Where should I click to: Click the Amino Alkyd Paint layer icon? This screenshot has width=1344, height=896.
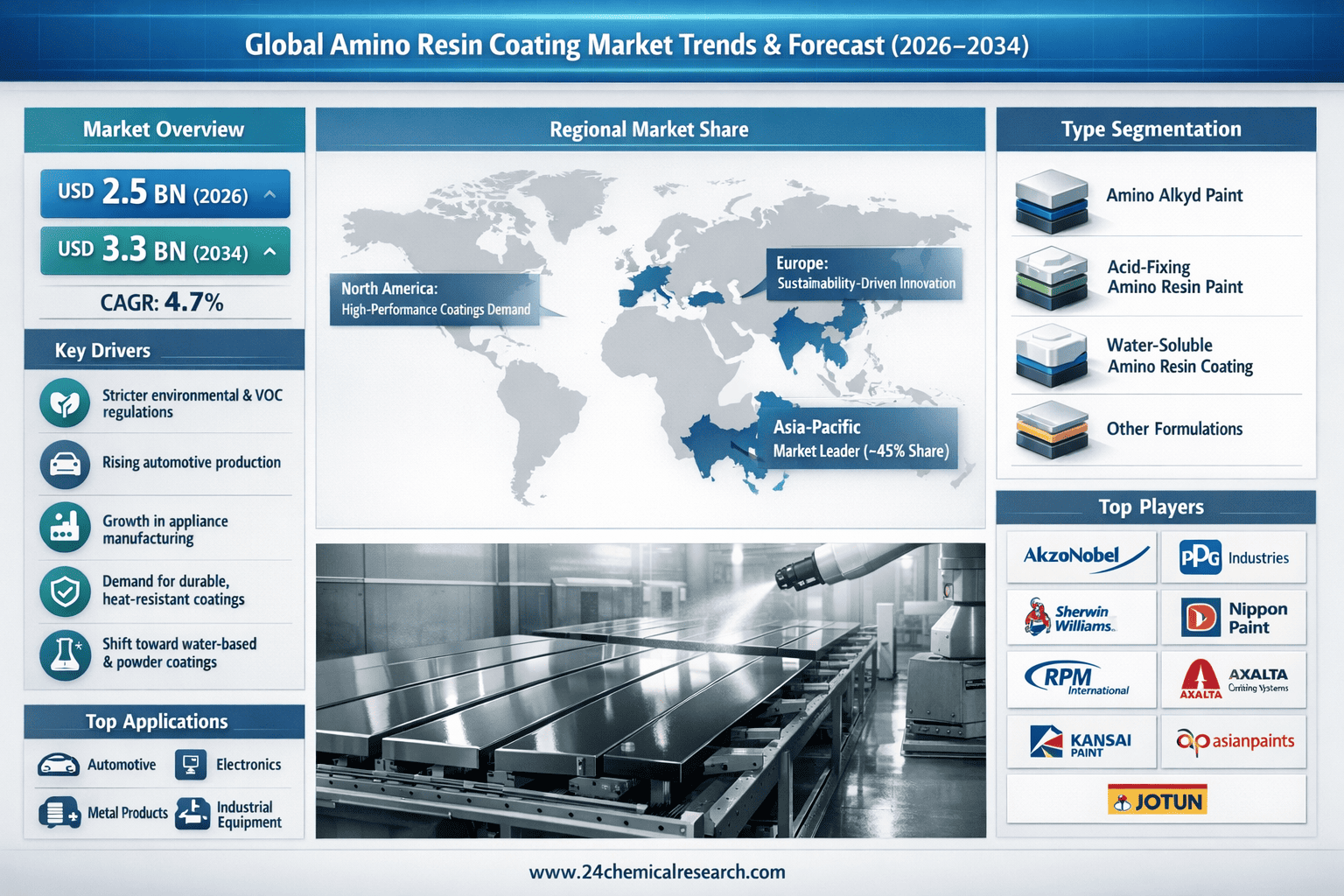[x=1051, y=200]
